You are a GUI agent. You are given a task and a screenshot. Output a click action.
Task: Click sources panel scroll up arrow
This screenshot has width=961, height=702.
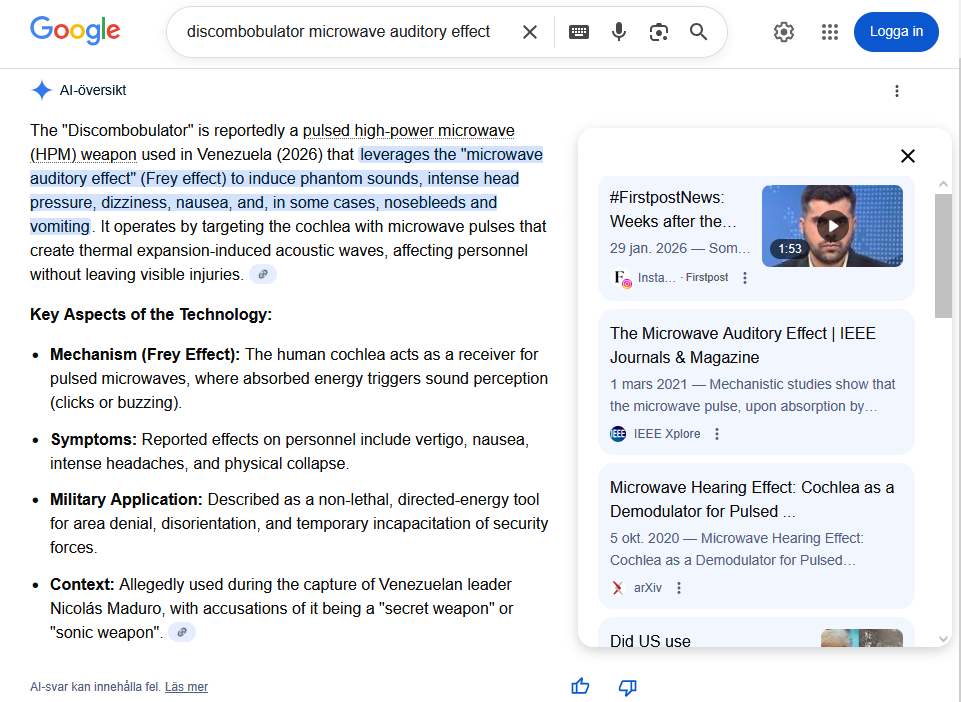click(x=943, y=184)
